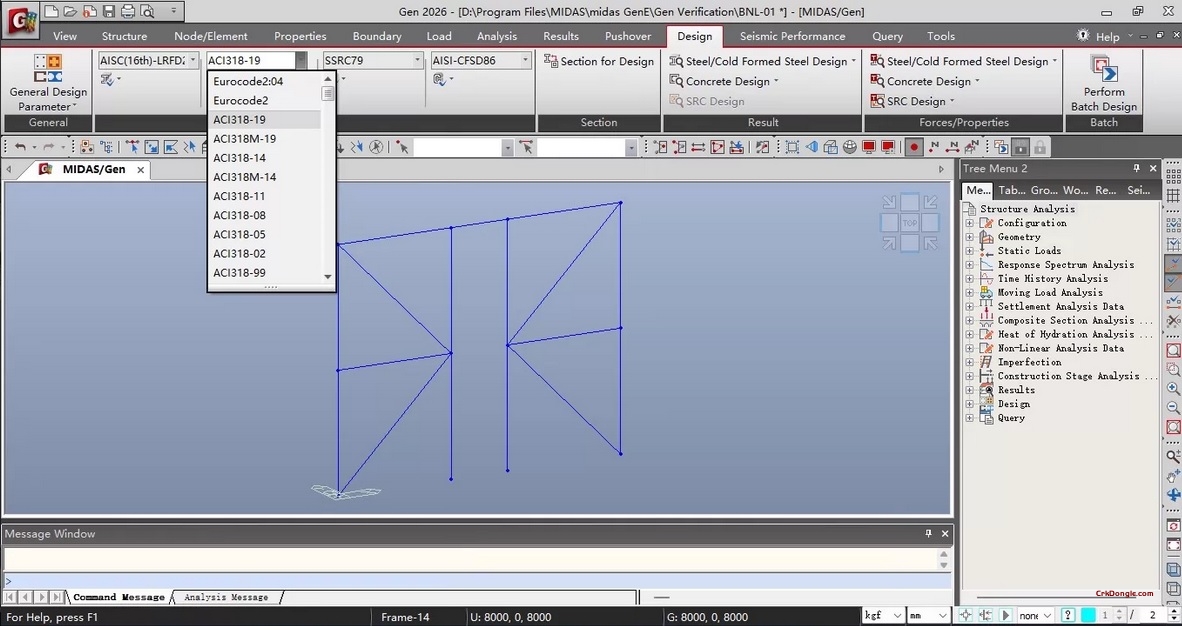The image size is (1182, 626).
Task: Open the AISC(16th)-LRFD steel code dropdown
Action: pyautogui.click(x=193, y=60)
